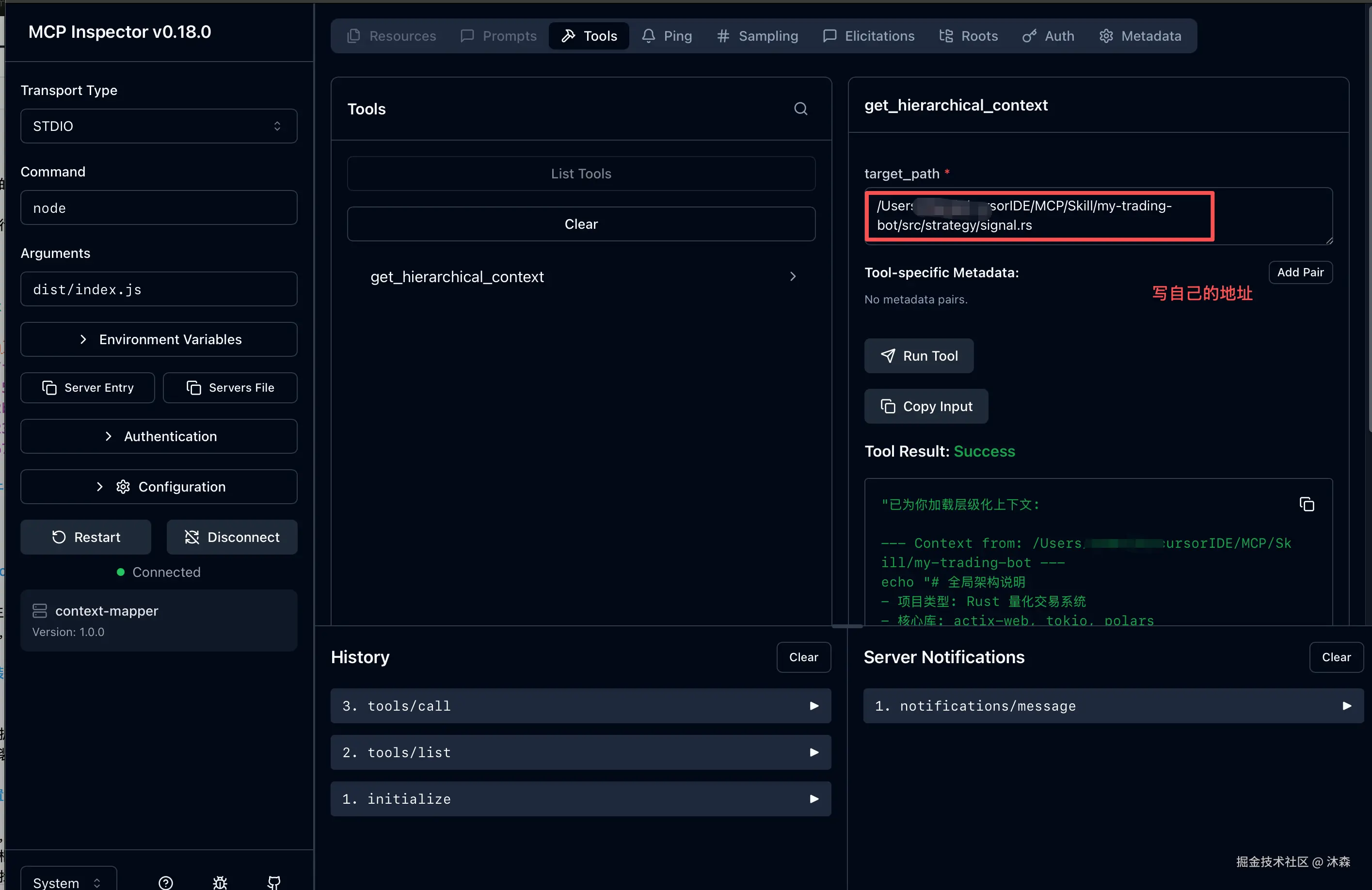
Task: Switch to the Ping tab
Action: (x=667, y=36)
